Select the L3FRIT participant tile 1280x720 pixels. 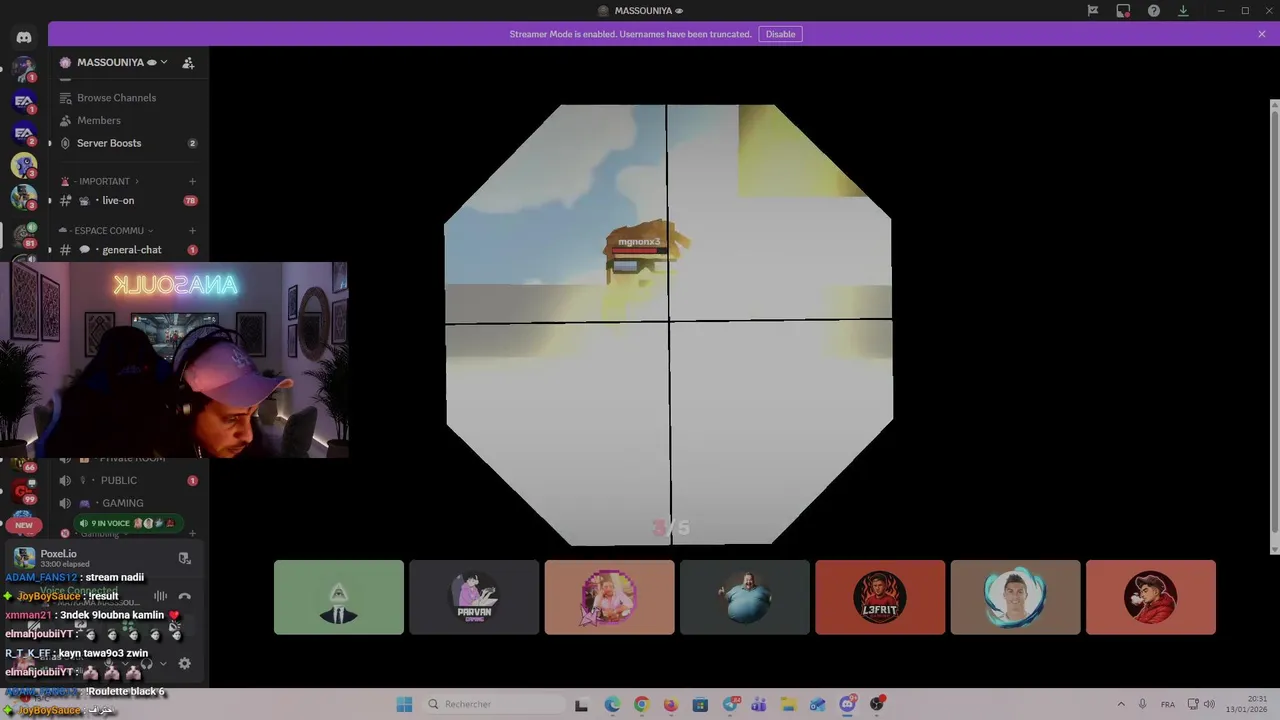tap(880, 597)
